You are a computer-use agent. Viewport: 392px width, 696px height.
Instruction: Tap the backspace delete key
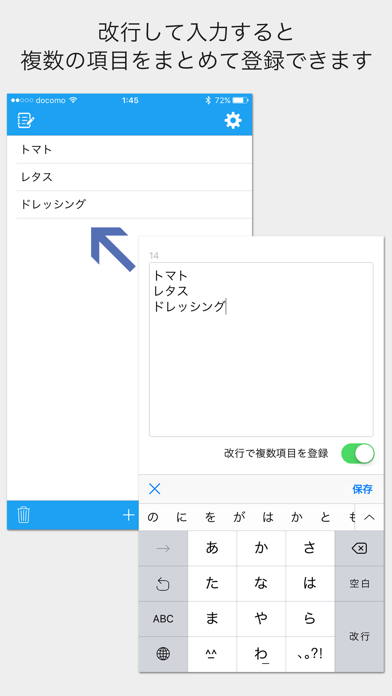click(359, 549)
